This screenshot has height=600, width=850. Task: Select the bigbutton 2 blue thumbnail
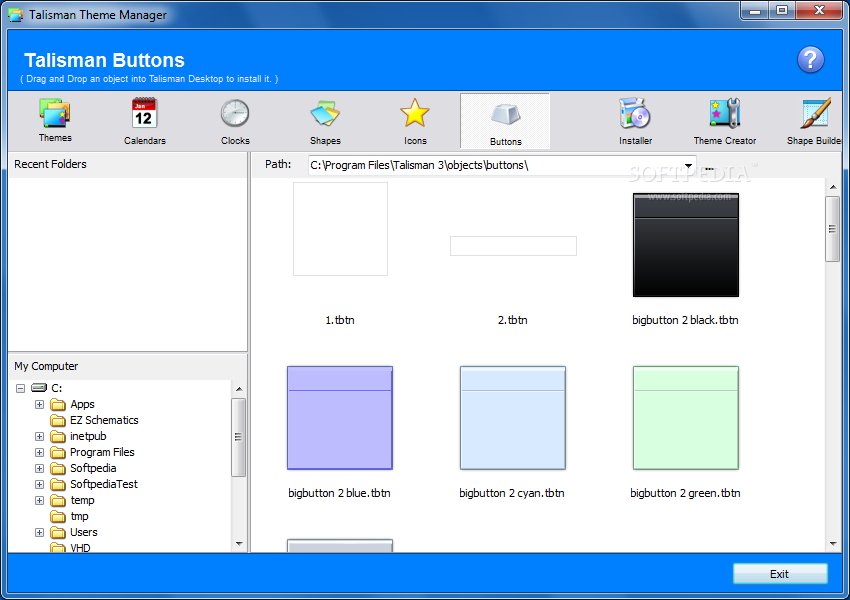(x=340, y=418)
